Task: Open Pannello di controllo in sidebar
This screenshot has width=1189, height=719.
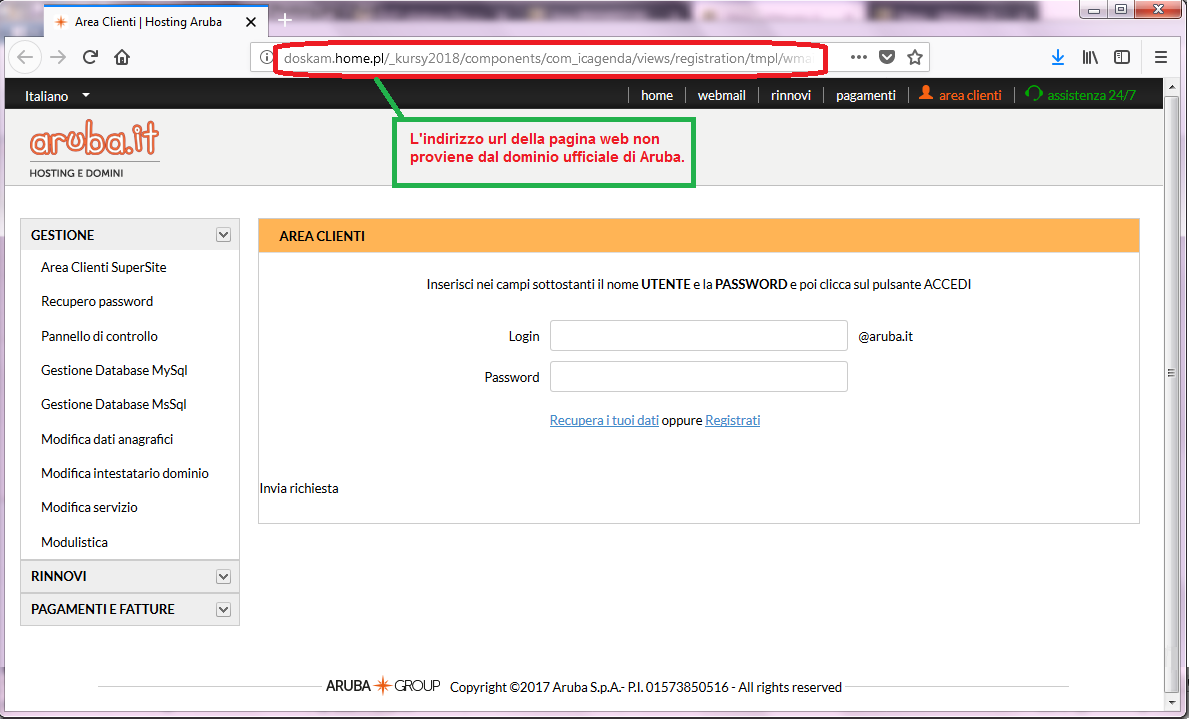Action: (99, 336)
